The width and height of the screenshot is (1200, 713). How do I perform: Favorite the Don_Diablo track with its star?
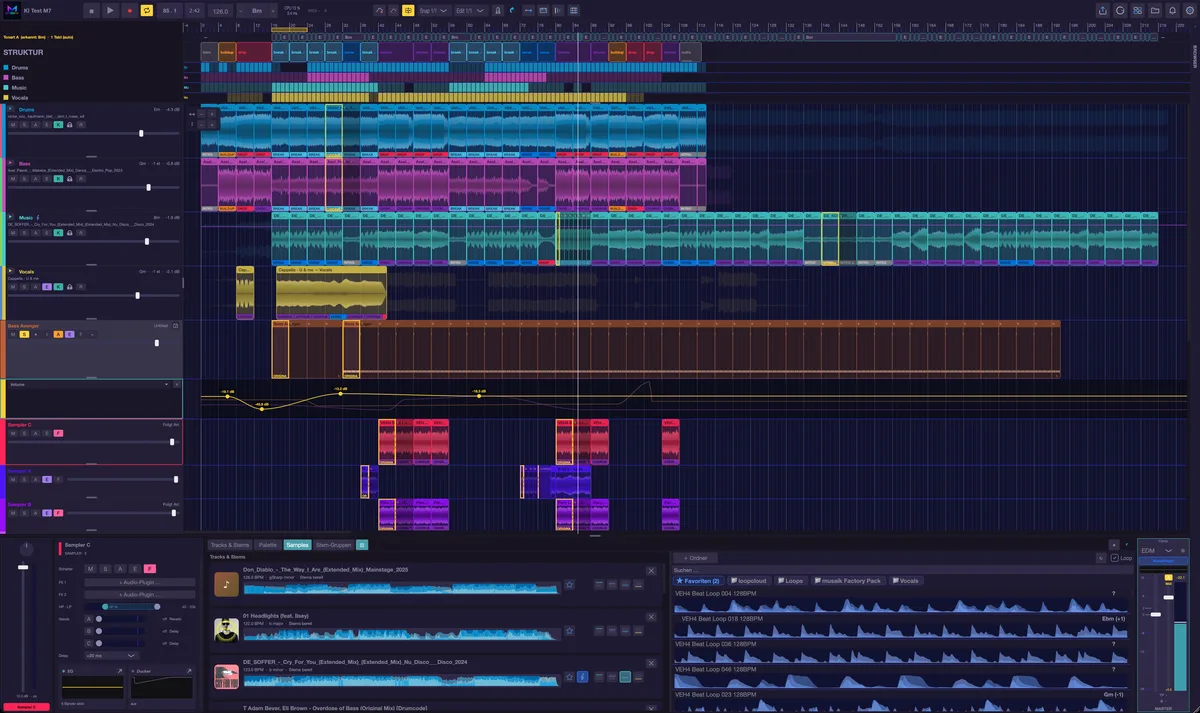570,584
